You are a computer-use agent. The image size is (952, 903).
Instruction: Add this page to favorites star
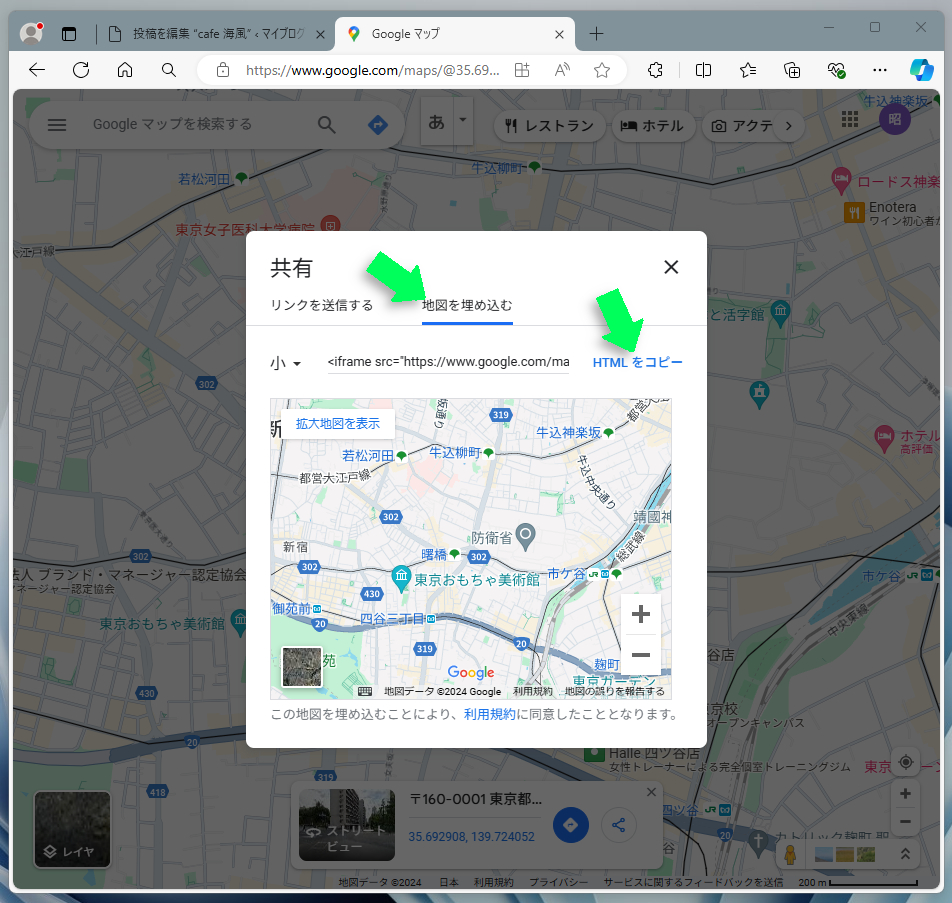[602, 70]
